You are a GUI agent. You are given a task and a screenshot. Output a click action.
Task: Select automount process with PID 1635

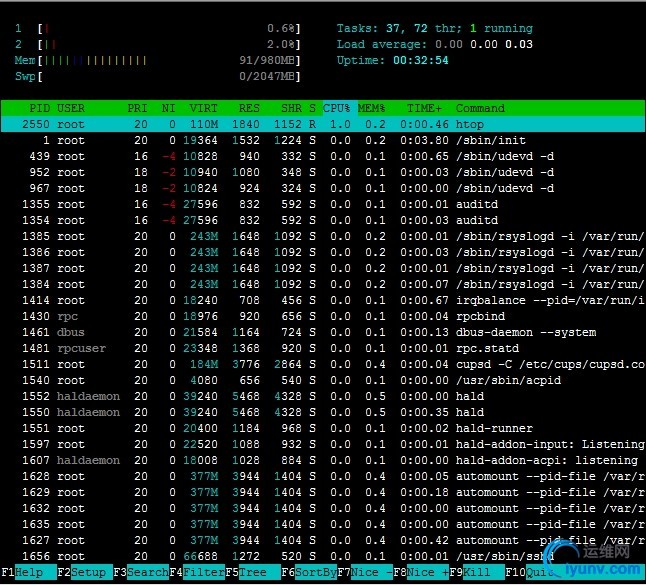[x=323, y=524]
